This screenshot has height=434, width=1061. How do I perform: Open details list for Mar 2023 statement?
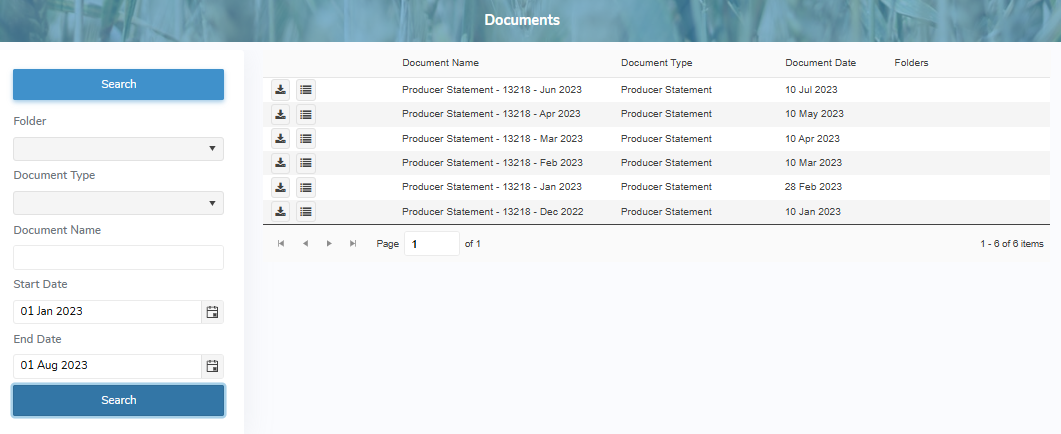tap(306, 139)
